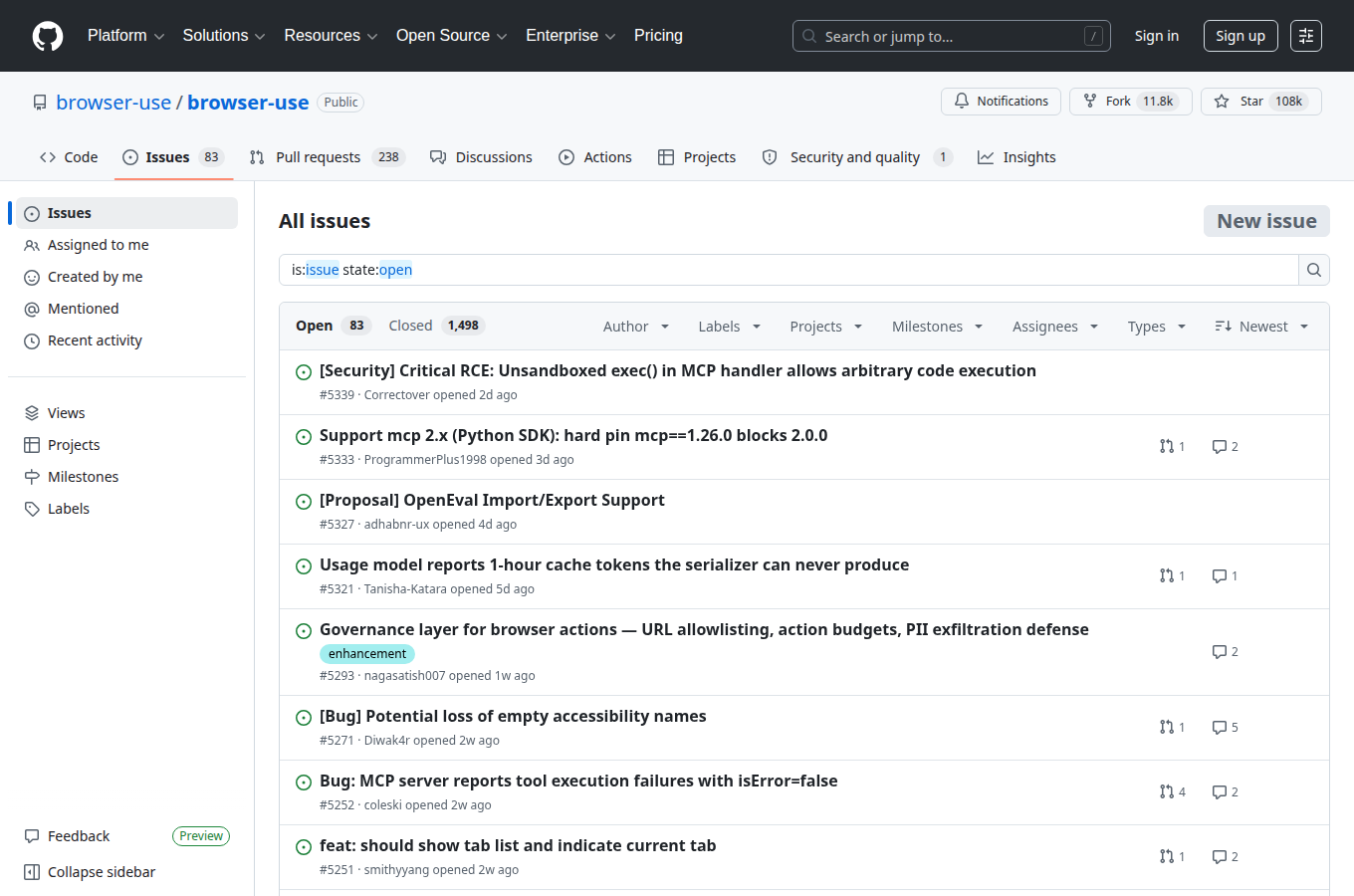Click the Preview badge next to Feedback
This screenshot has width=1354, height=896.
(201, 836)
